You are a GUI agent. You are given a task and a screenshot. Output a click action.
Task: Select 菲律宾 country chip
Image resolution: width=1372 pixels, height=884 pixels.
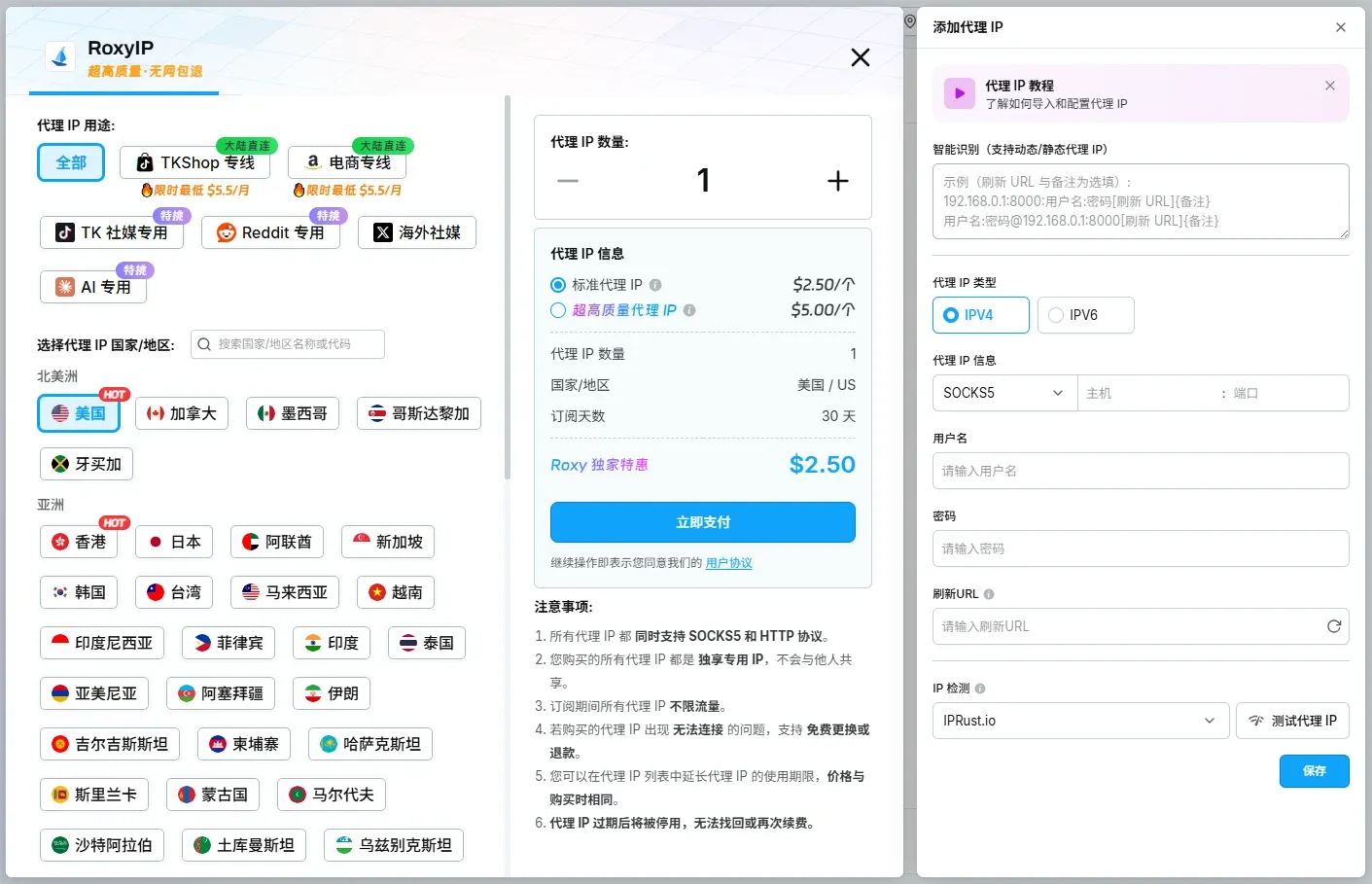229,643
